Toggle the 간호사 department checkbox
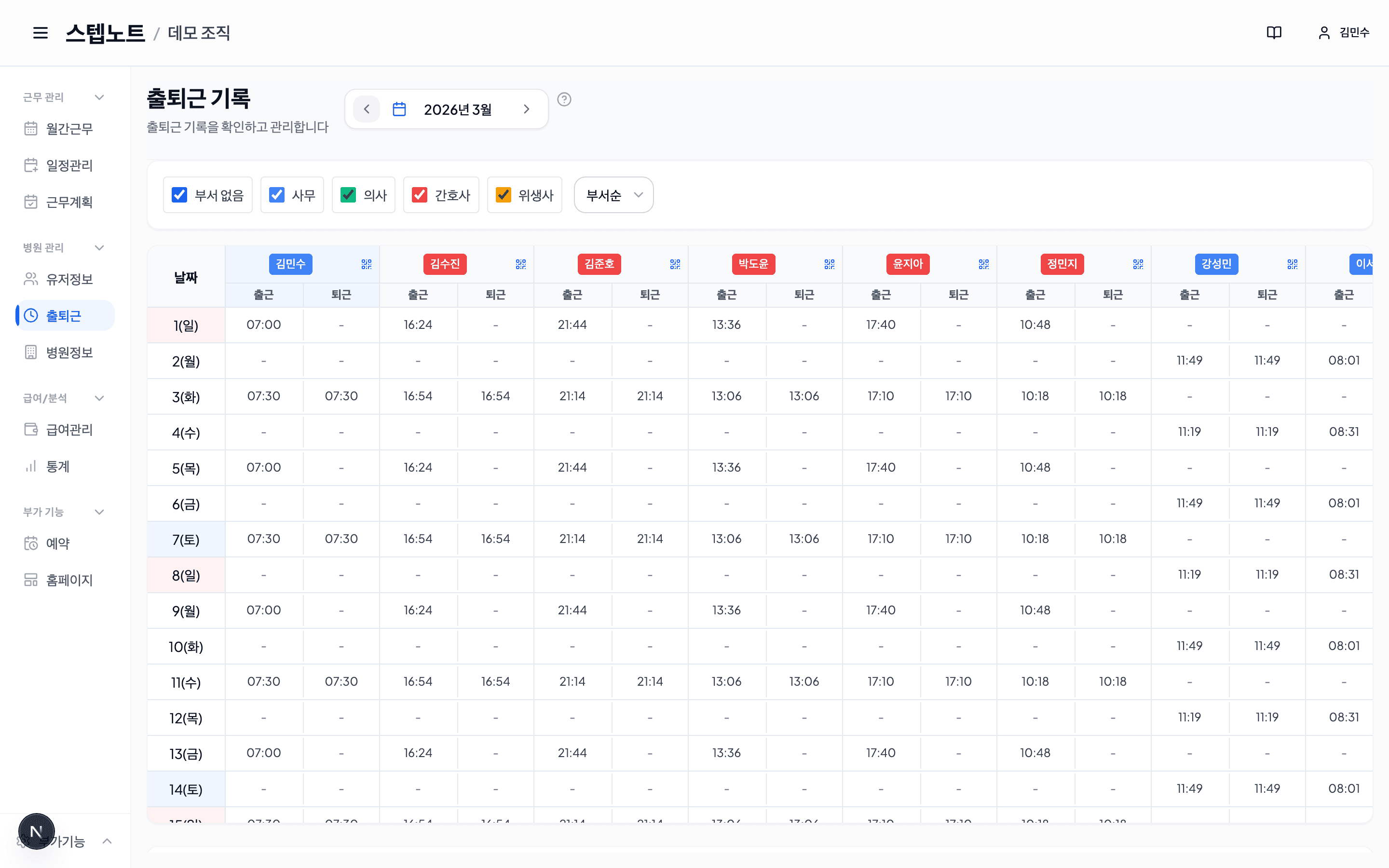The image size is (1389, 868). 420,195
